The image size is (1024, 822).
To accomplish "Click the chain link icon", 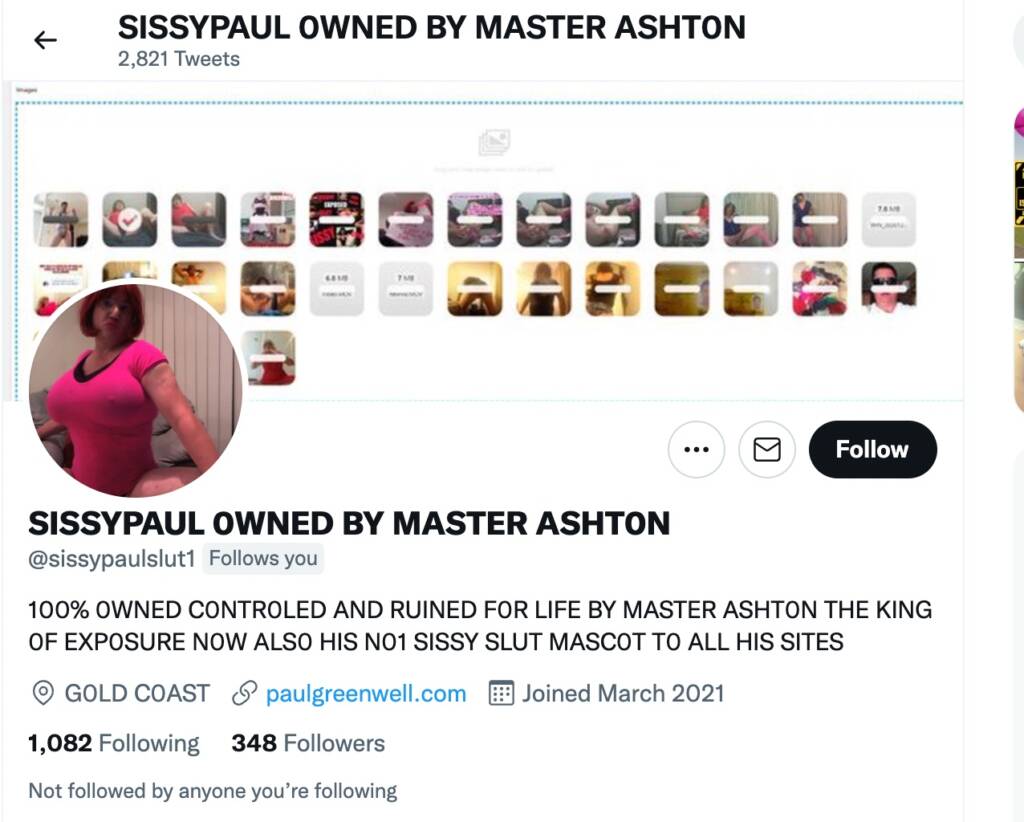I will coord(244,693).
